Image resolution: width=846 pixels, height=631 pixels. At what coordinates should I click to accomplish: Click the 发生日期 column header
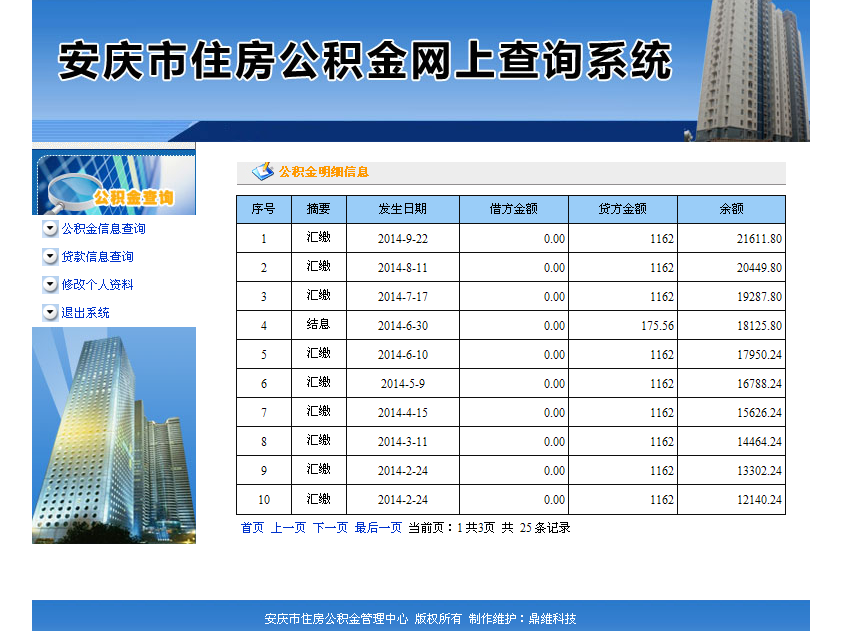pos(403,209)
